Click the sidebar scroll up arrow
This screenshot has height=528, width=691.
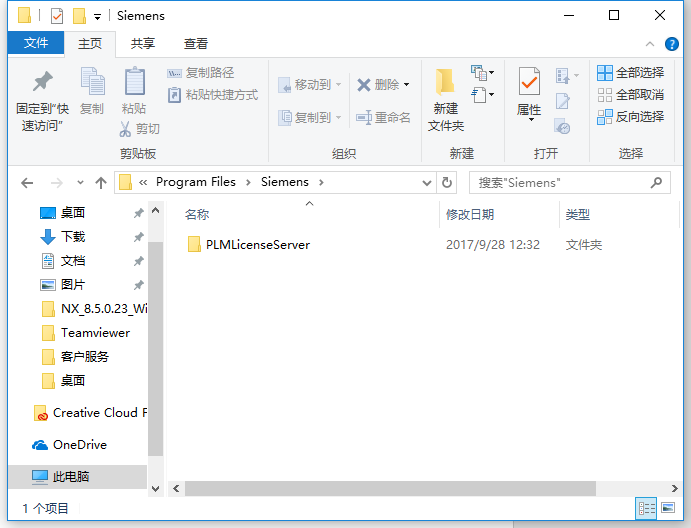click(x=155, y=211)
